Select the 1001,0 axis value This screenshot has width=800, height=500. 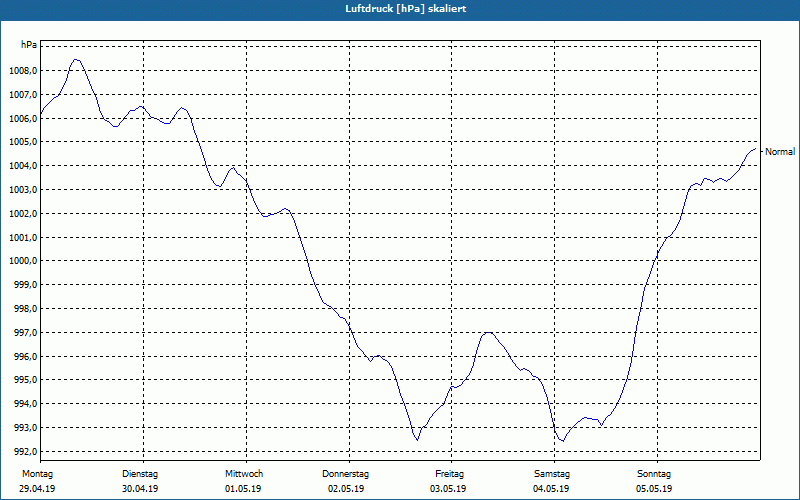(x=23, y=238)
